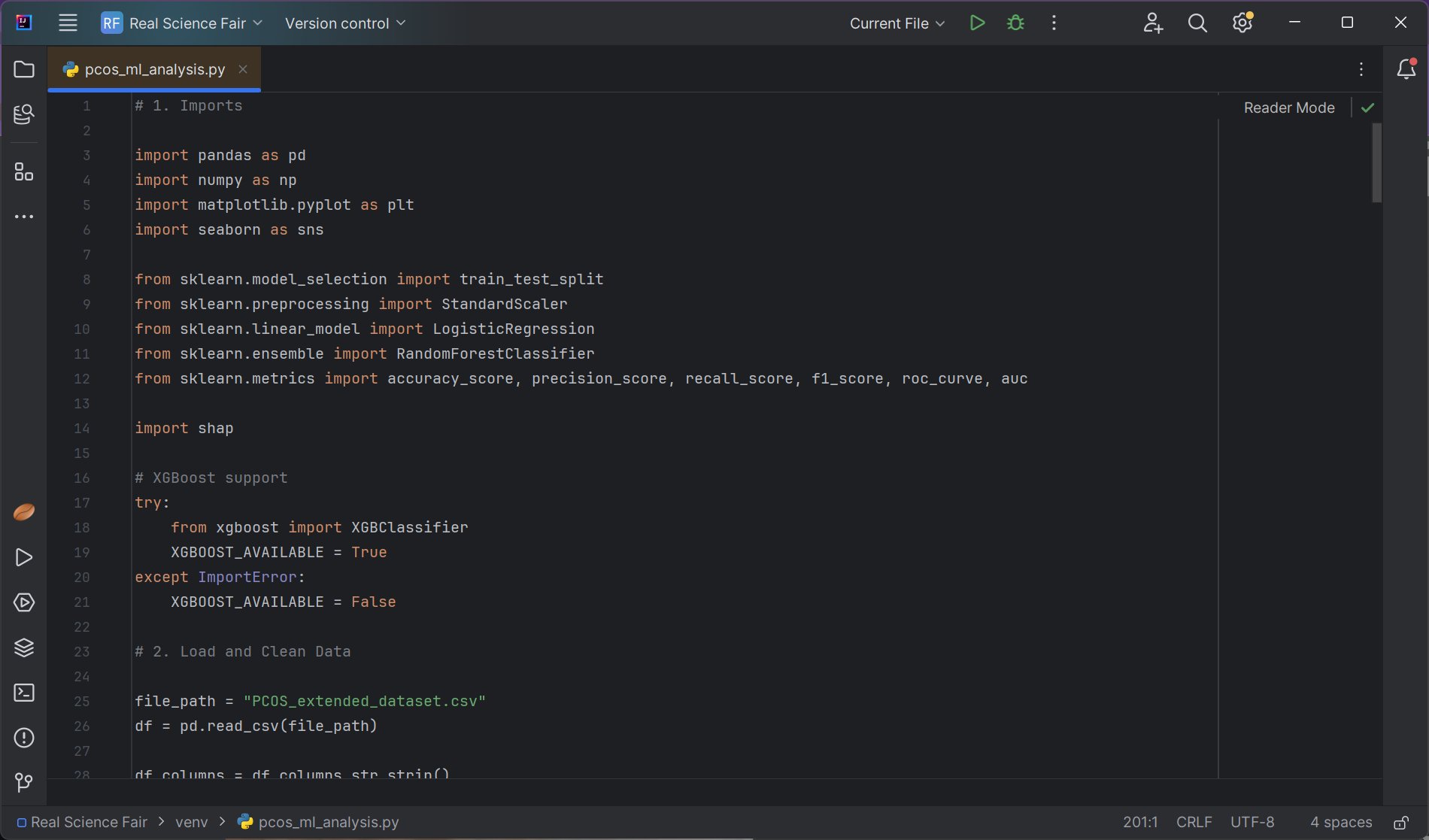Toggle the read-only lock in status bar

pyautogui.click(x=1400, y=823)
